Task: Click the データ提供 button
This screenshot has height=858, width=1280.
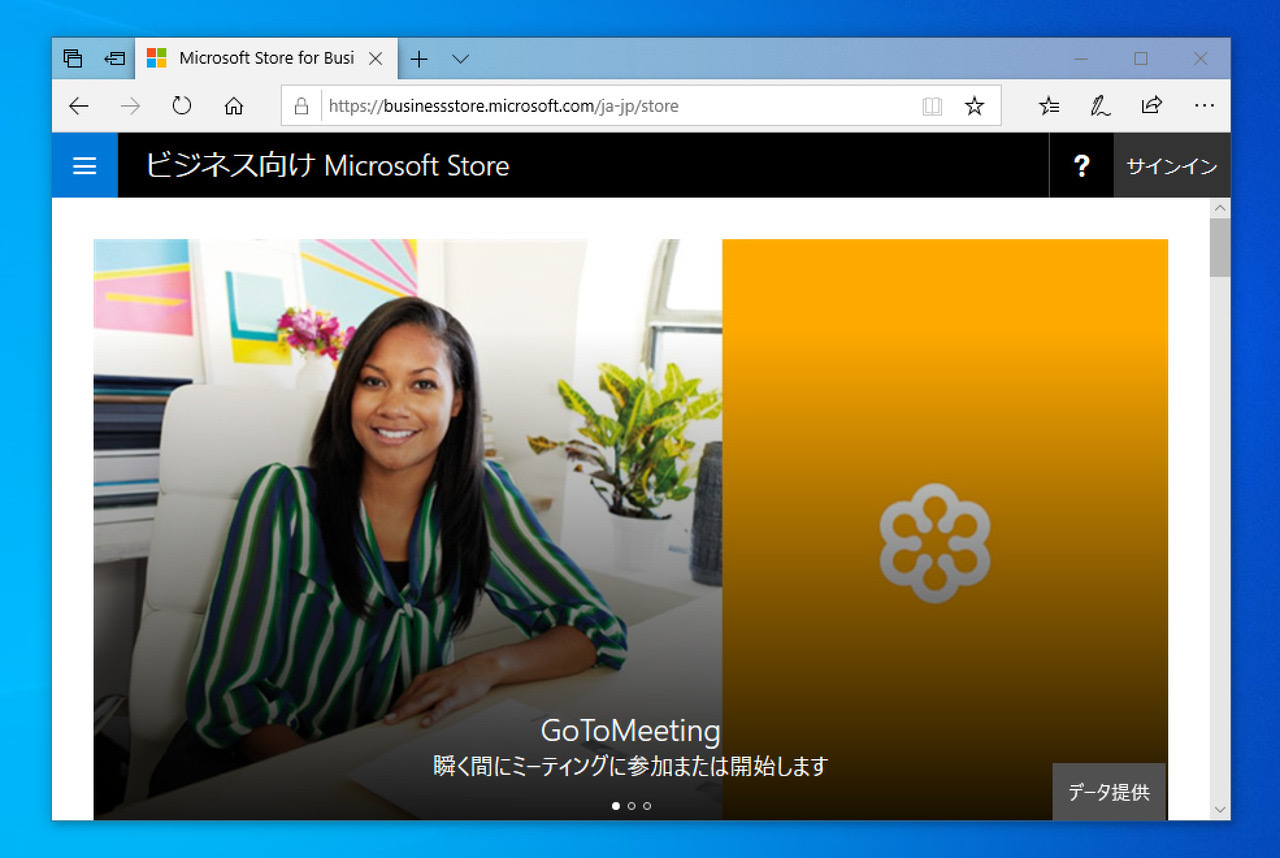Action: (1109, 792)
